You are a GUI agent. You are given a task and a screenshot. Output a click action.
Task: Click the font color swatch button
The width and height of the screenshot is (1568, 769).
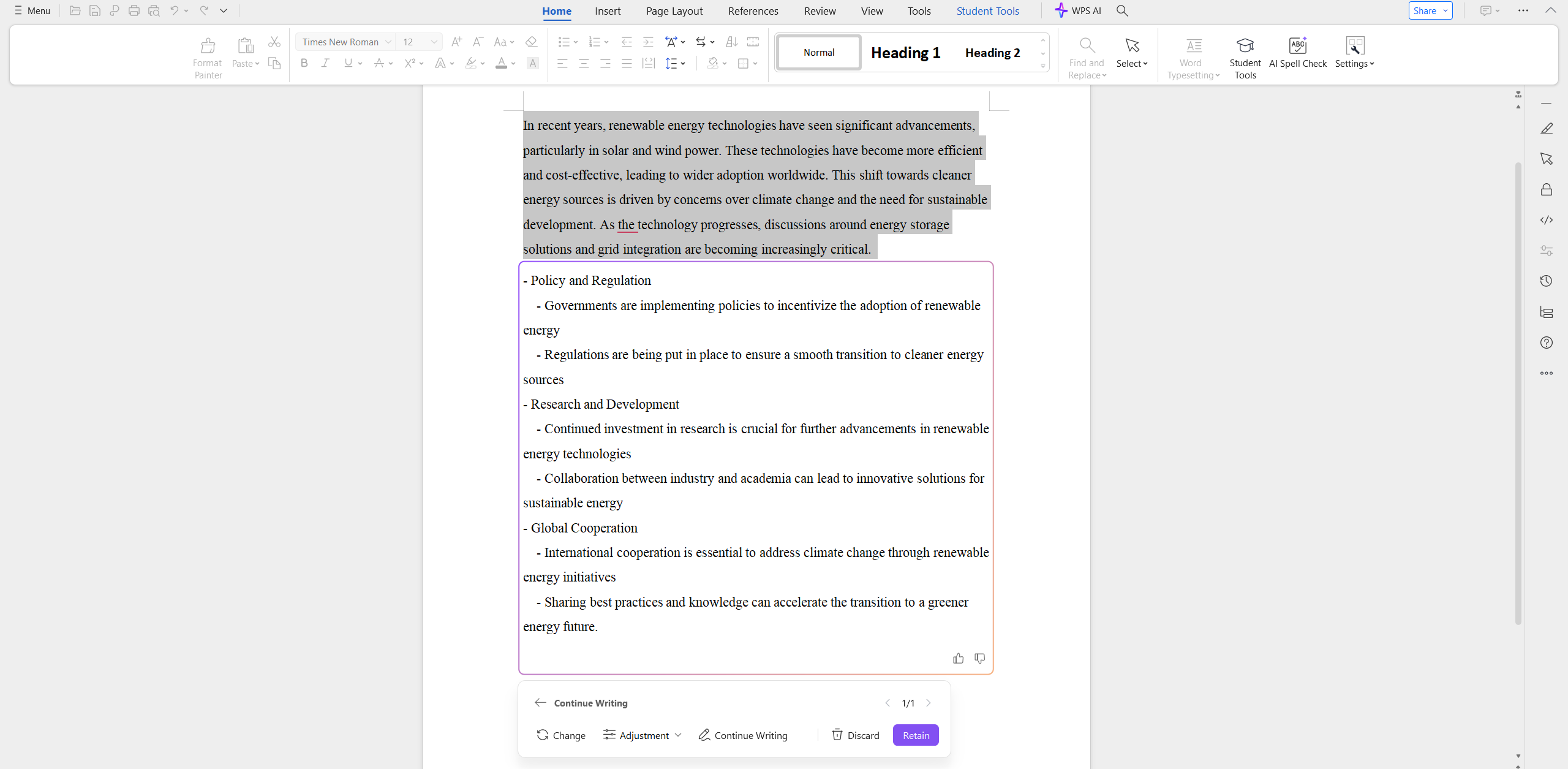(501, 63)
